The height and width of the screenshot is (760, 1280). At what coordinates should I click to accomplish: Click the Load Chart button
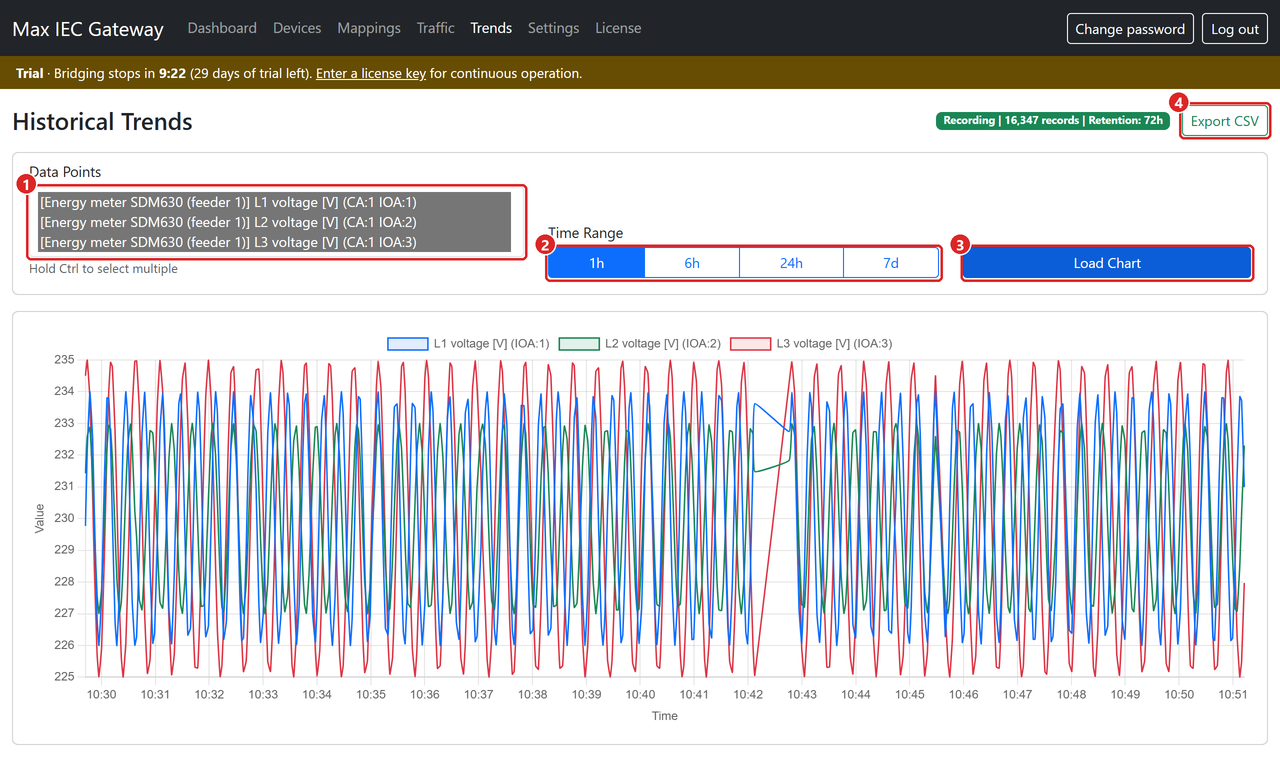coord(1107,263)
